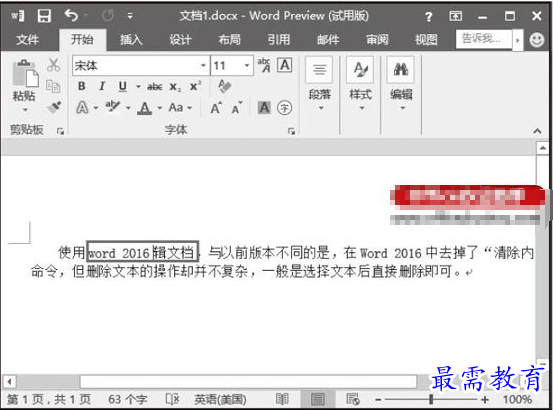Viewport: 553px width, 410px height.
Task: Open the 剪贴板 pane launcher
Action: click(60, 131)
